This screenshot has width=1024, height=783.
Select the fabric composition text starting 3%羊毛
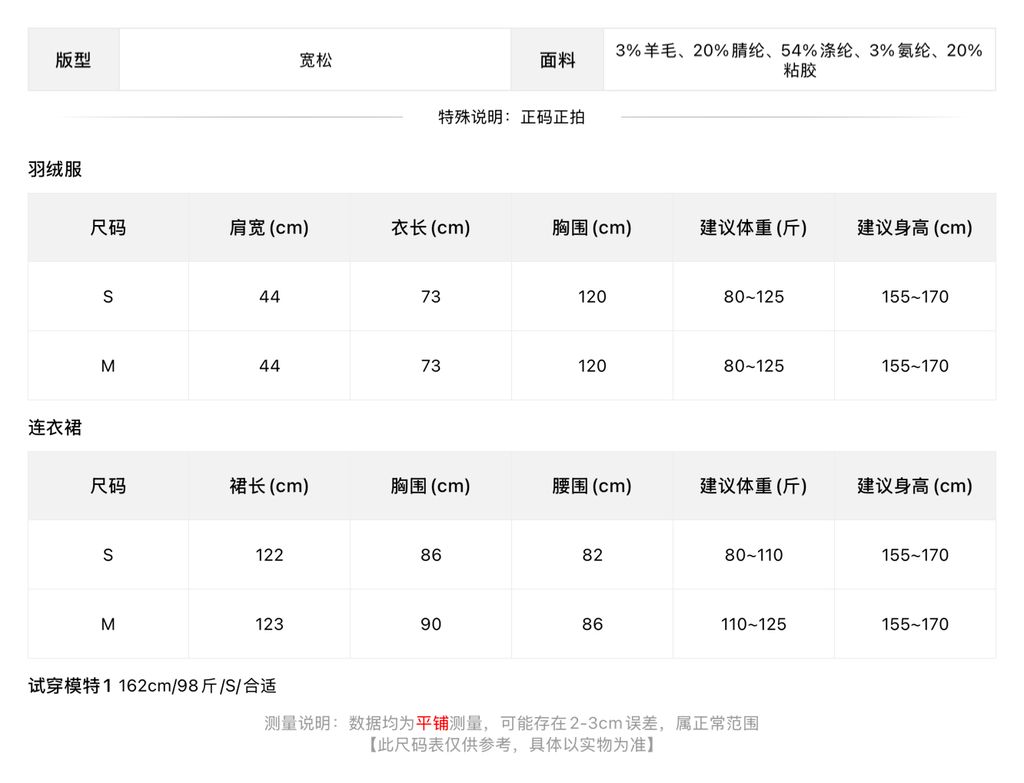799,60
